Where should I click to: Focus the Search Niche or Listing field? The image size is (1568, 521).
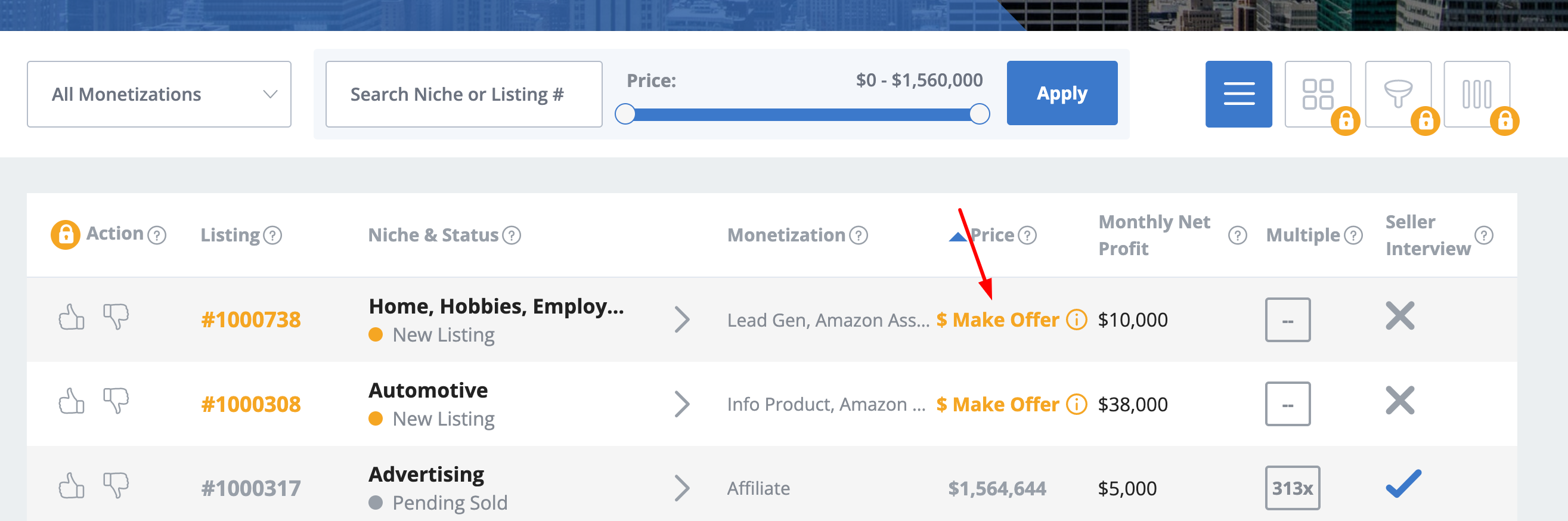pyautogui.click(x=464, y=94)
